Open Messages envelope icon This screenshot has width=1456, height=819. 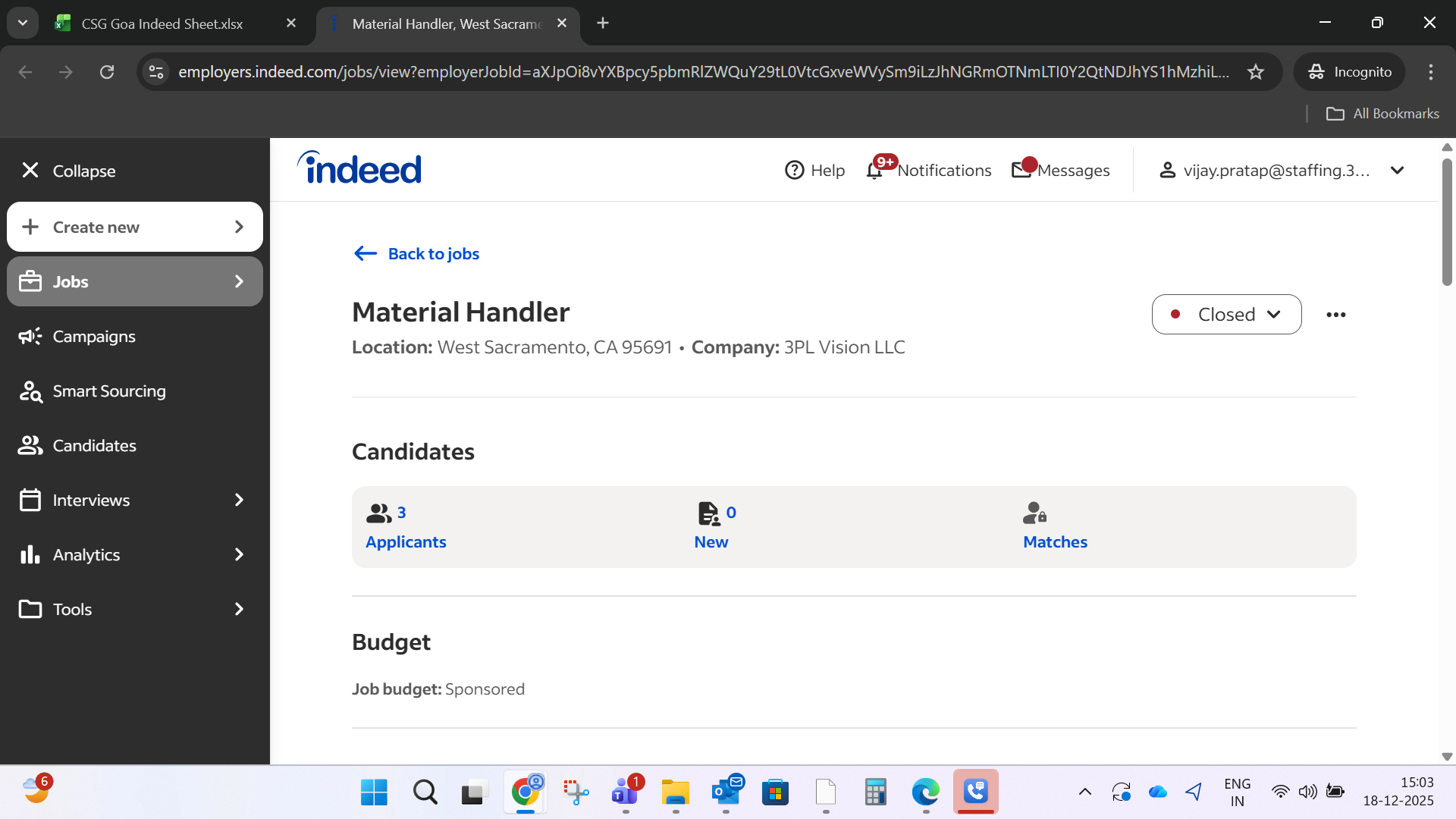(x=1021, y=170)
